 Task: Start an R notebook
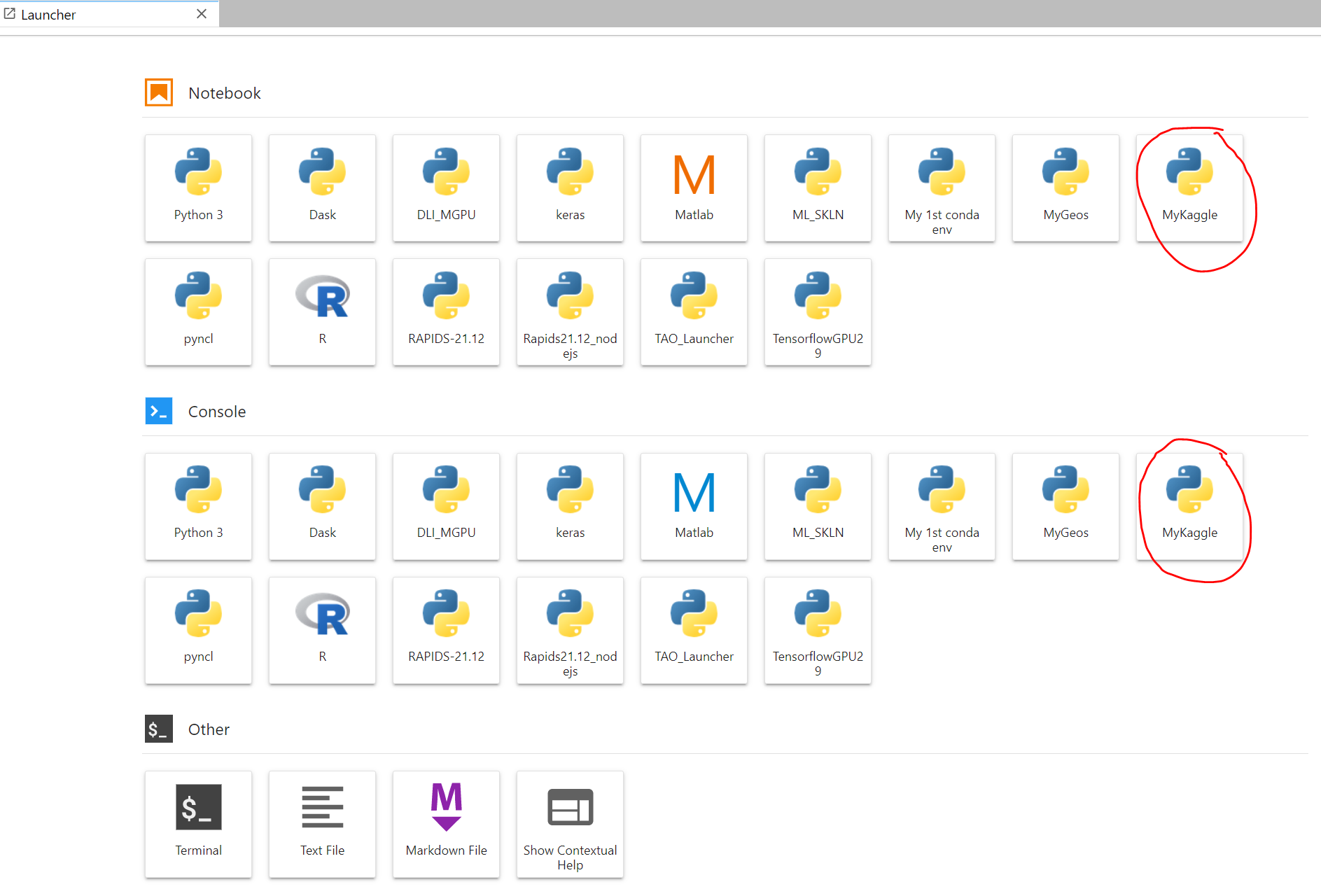coord(322,311)
